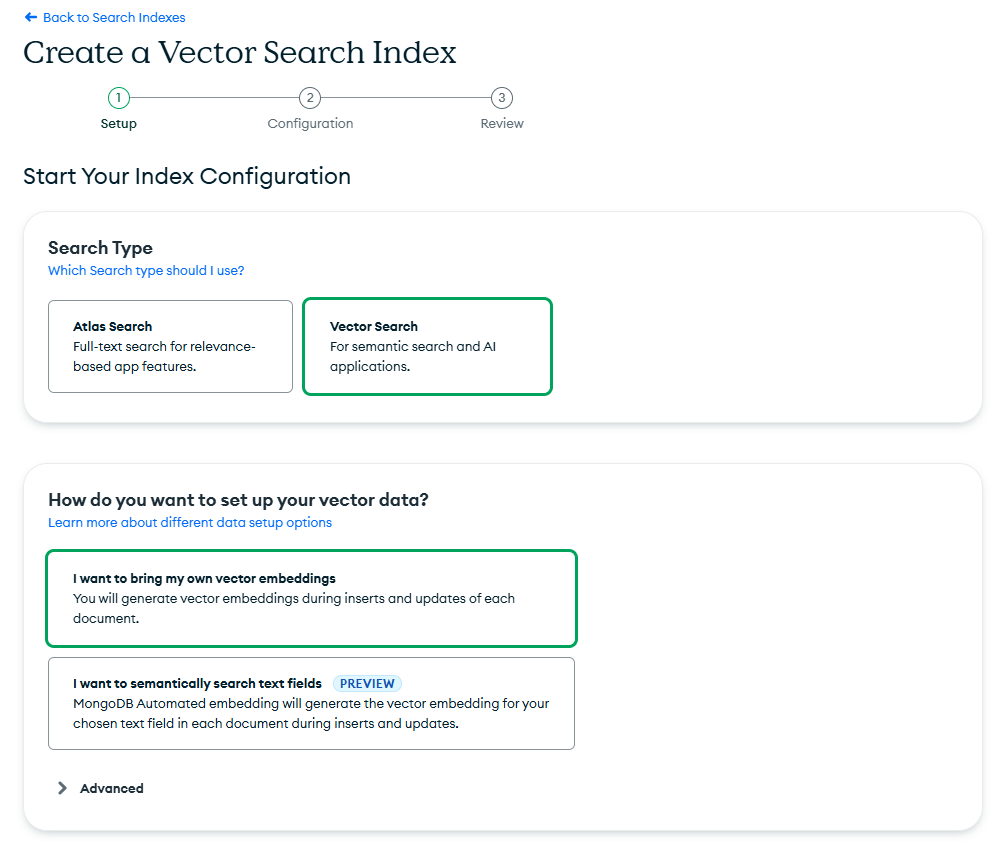Screen dimensions: 1003x854
Task: Click the back arrow icon
Action: click(31, 17)
